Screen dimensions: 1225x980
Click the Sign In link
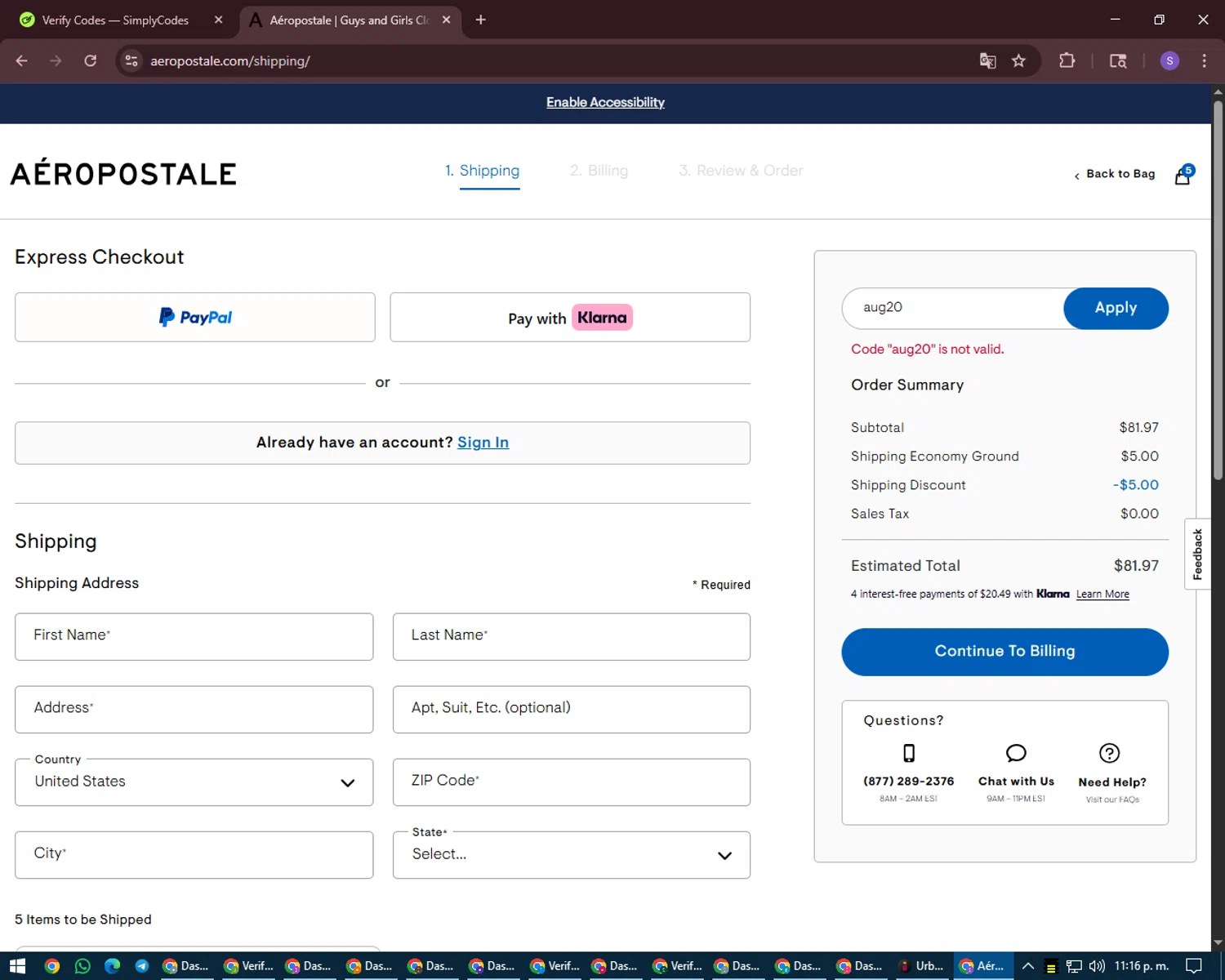click(x=483, y=442)
